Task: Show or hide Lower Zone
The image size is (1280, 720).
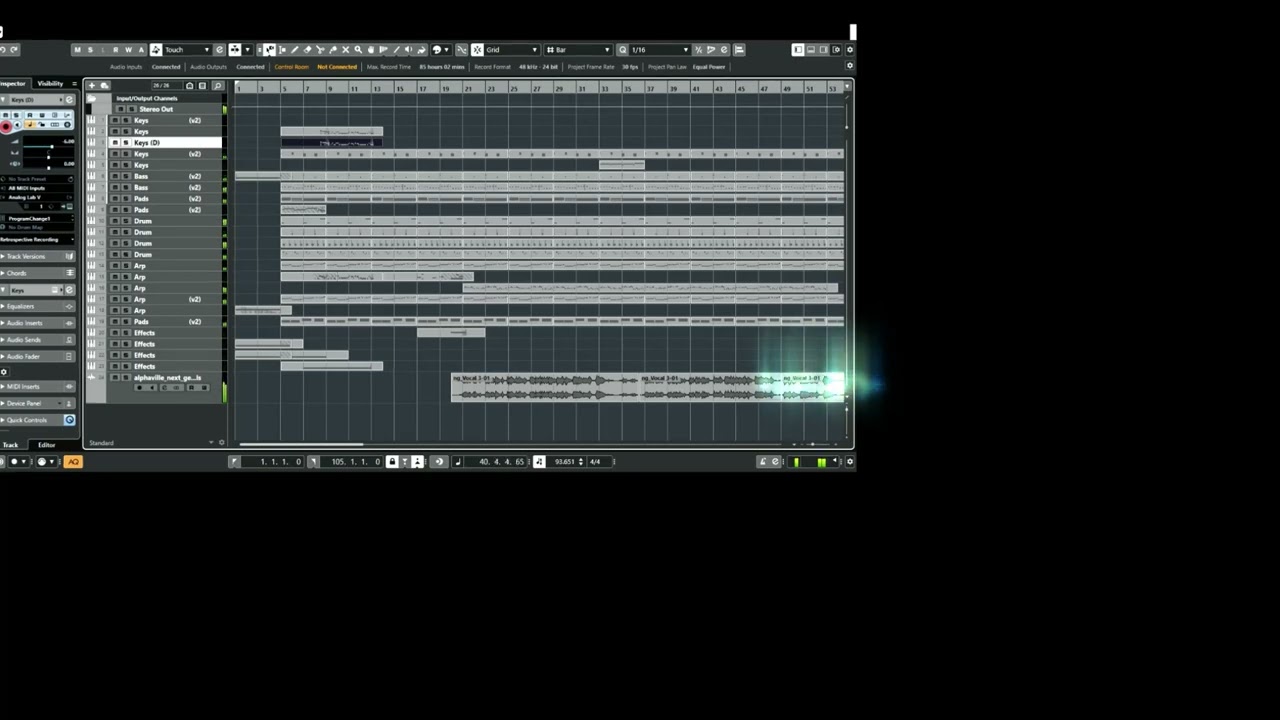Action: point(811,49)
